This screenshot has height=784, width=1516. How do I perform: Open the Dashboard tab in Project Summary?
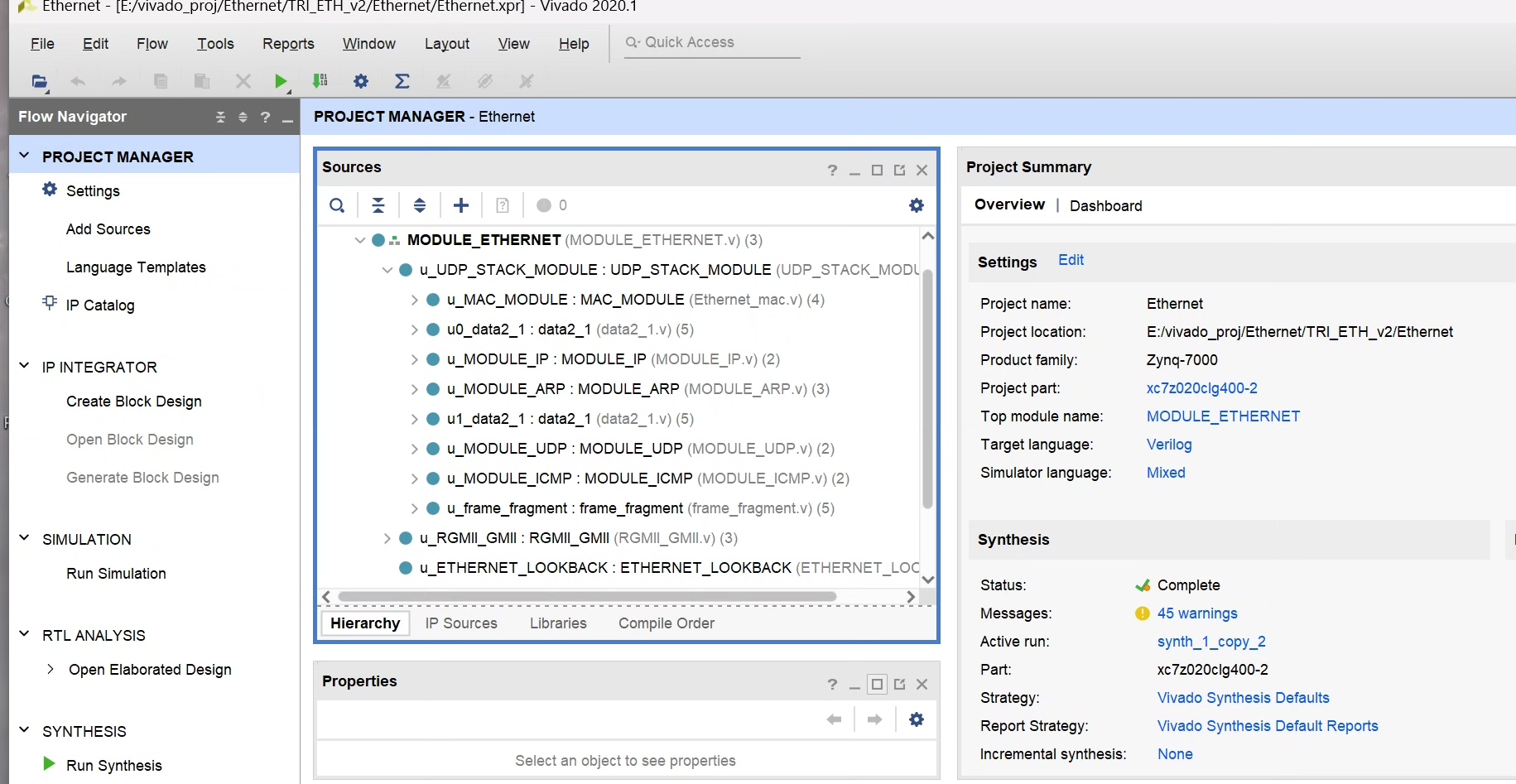(x=1105, y=205)
